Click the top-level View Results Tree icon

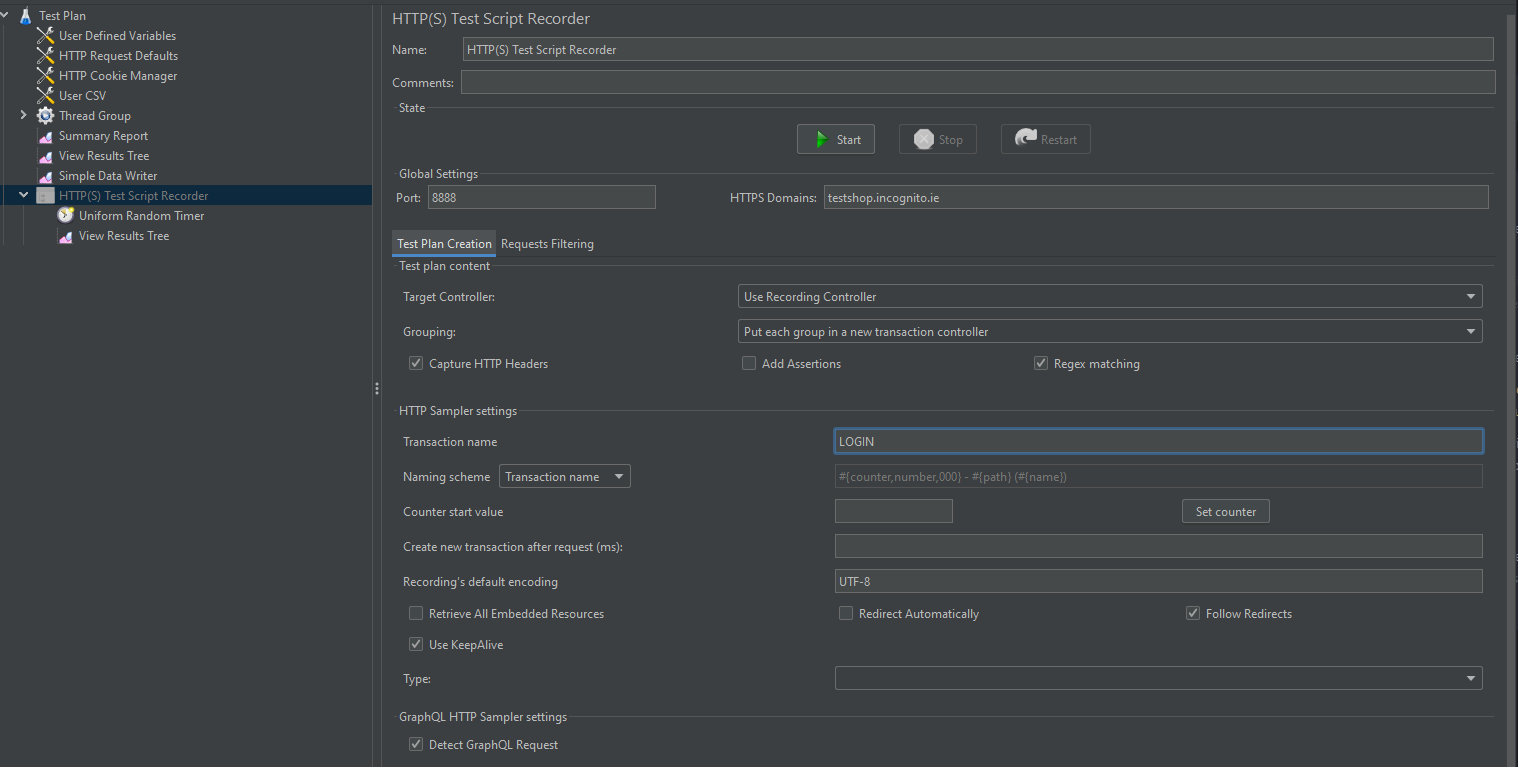click(x=45, y=156)
